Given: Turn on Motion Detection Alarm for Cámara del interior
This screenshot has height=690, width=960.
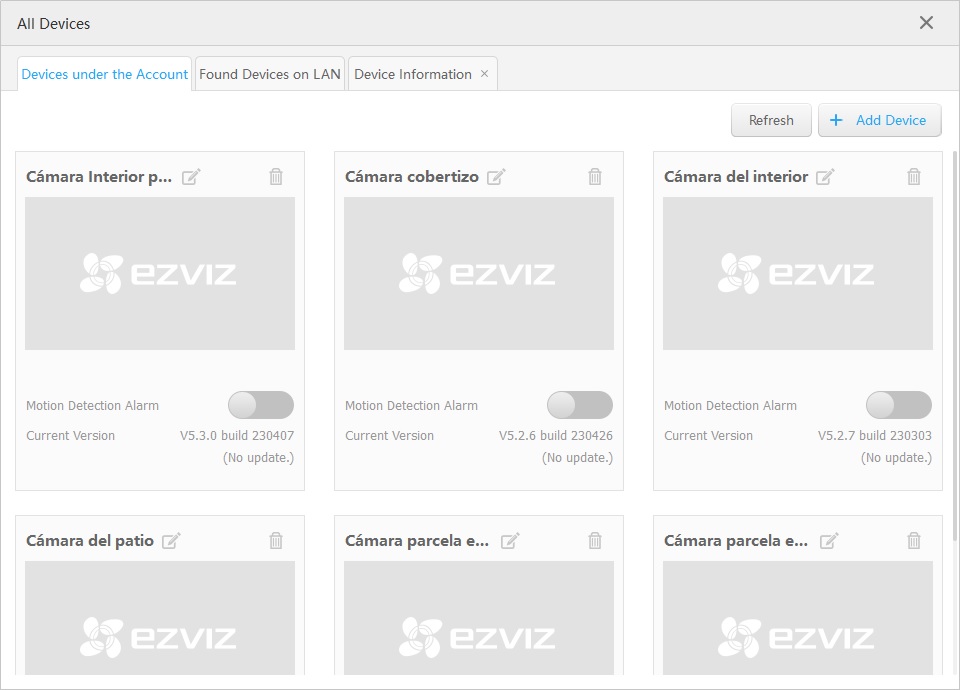Looking at the screenshot, I should (899, 405).
